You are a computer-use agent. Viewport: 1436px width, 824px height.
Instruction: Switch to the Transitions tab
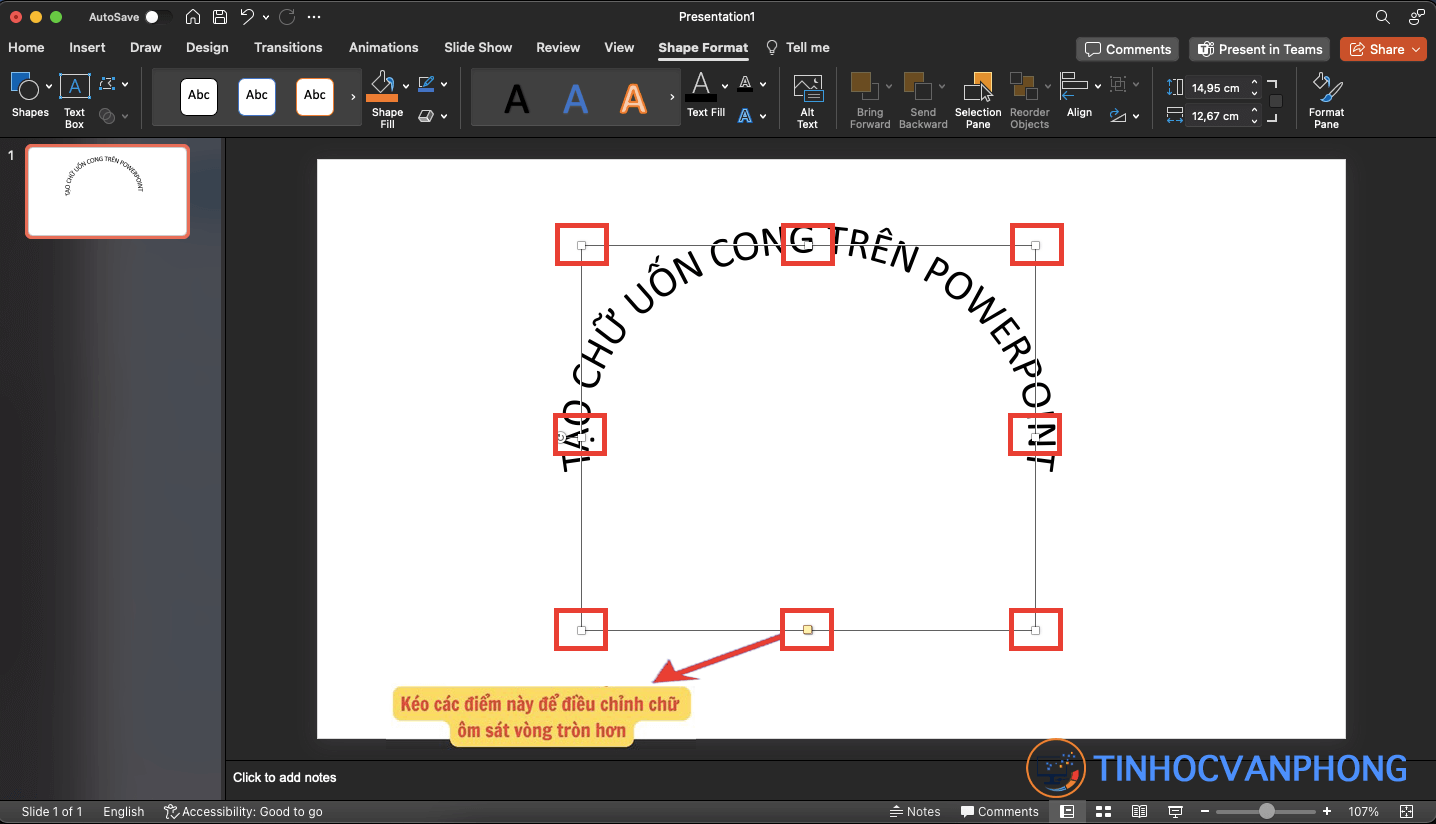(x=288, y=47)
